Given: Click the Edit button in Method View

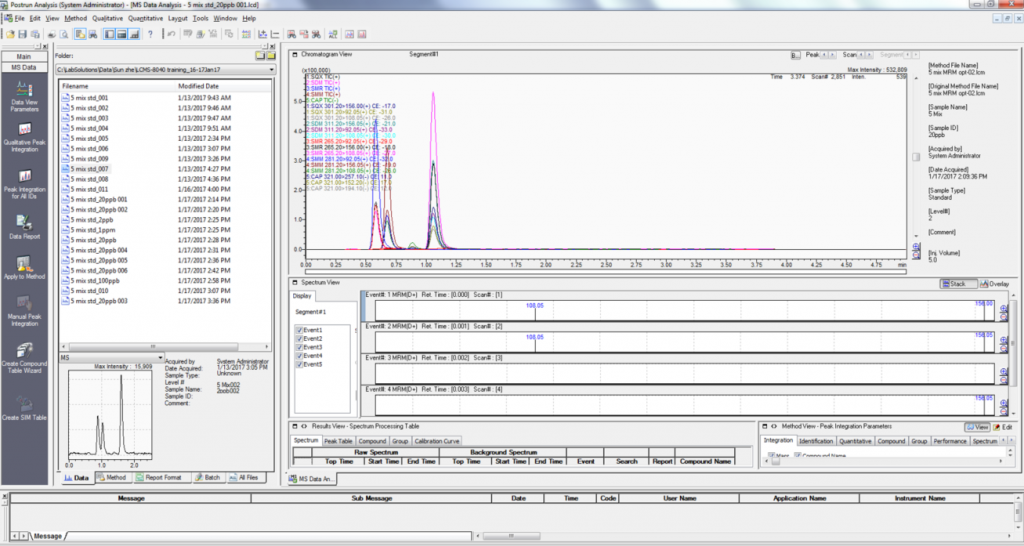Looking at the screenshot, I should 1004,427.
